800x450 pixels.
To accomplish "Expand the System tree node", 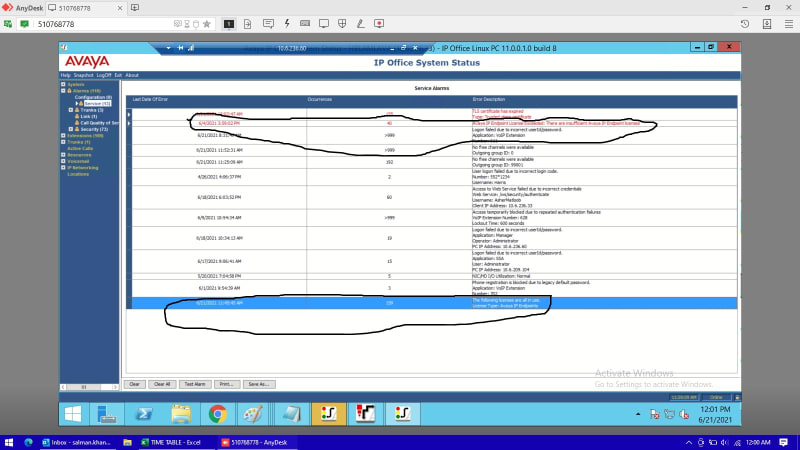I will coord(63,84).
